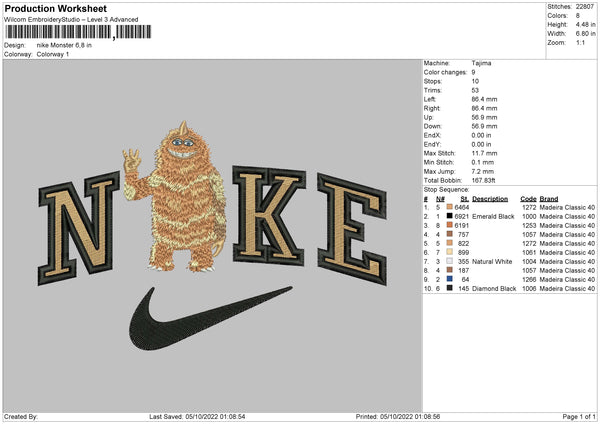The height and width of the screenshot is (424, 600).
Task: Click the Natural White description
Action: tap(492, 262)
